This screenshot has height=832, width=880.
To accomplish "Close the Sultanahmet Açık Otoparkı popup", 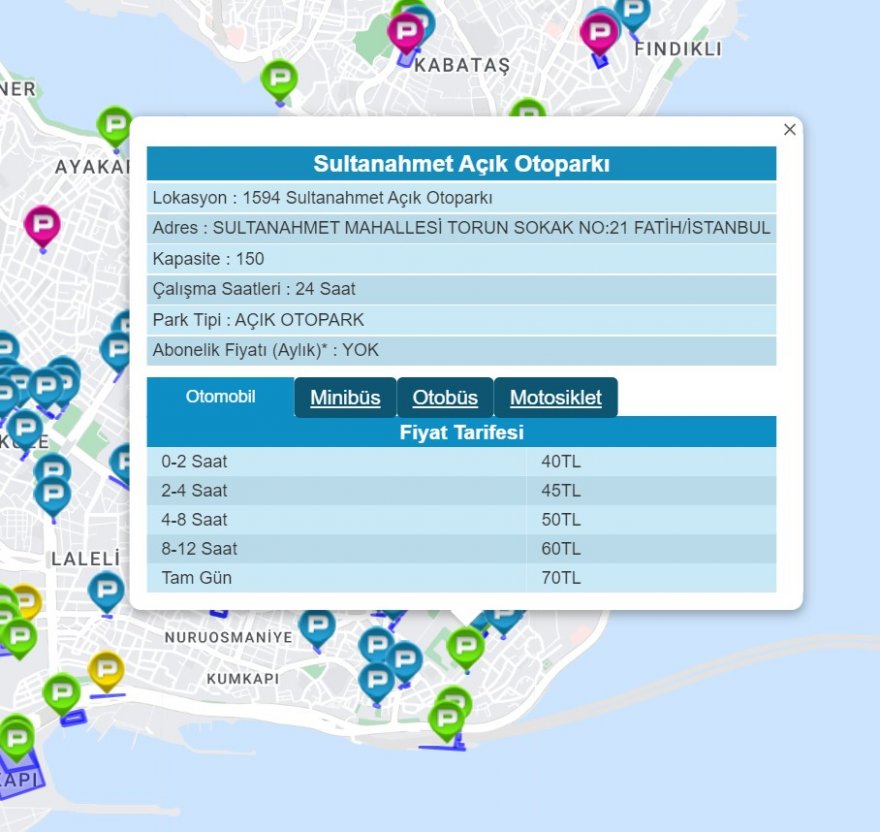I will (x=790, y=129).
